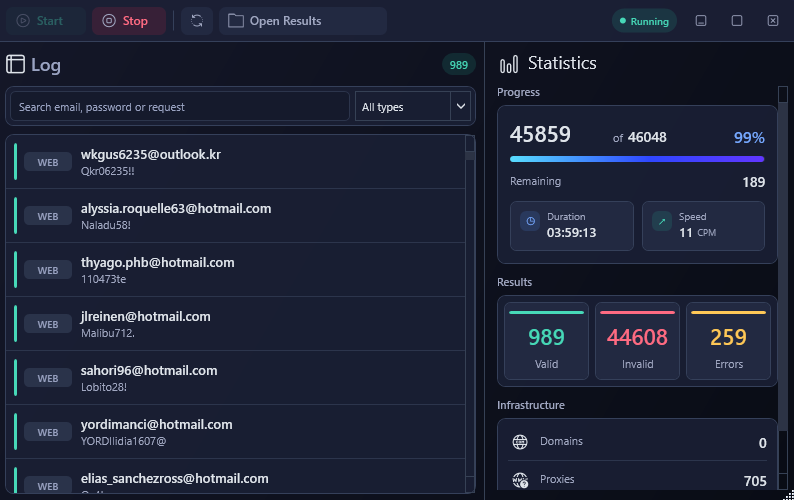
Task: Select the Invalid results card
Action: tap(637, 341)
